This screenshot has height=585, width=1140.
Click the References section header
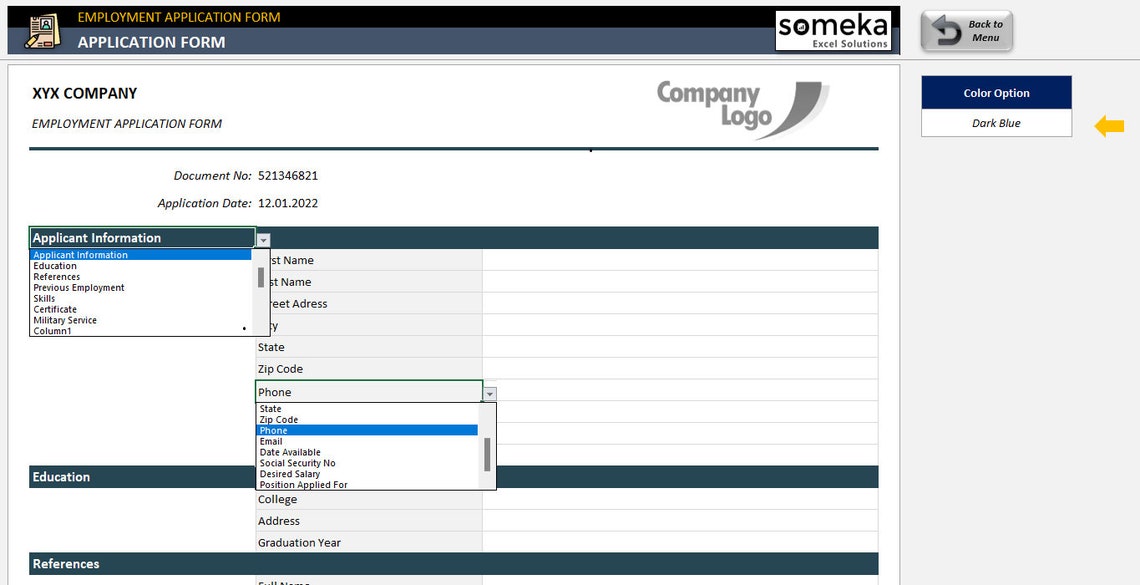pyautogui.click(x=66, y=563)
